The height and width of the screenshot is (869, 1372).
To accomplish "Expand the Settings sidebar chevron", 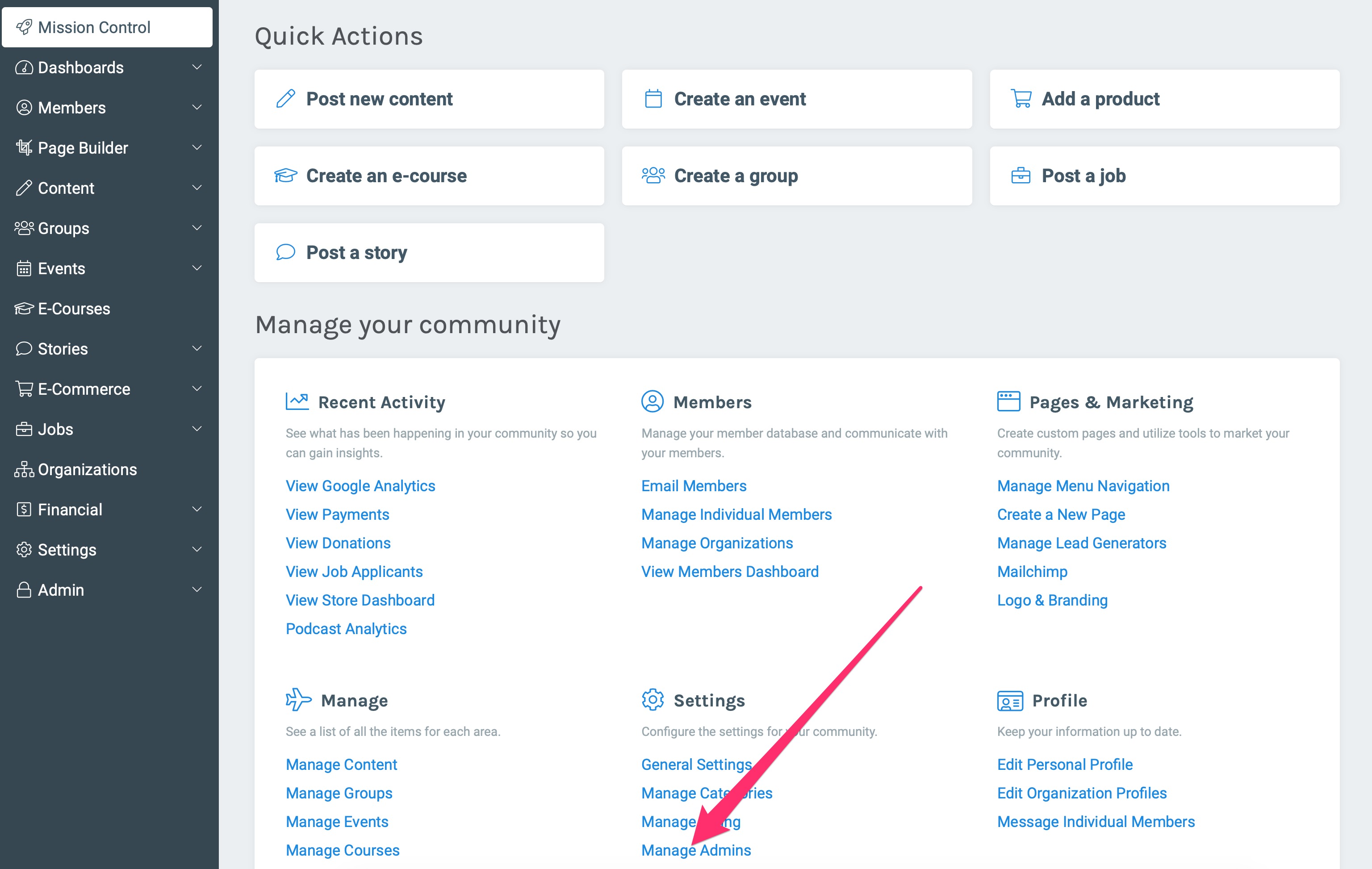I will click(x=197, y=549).
